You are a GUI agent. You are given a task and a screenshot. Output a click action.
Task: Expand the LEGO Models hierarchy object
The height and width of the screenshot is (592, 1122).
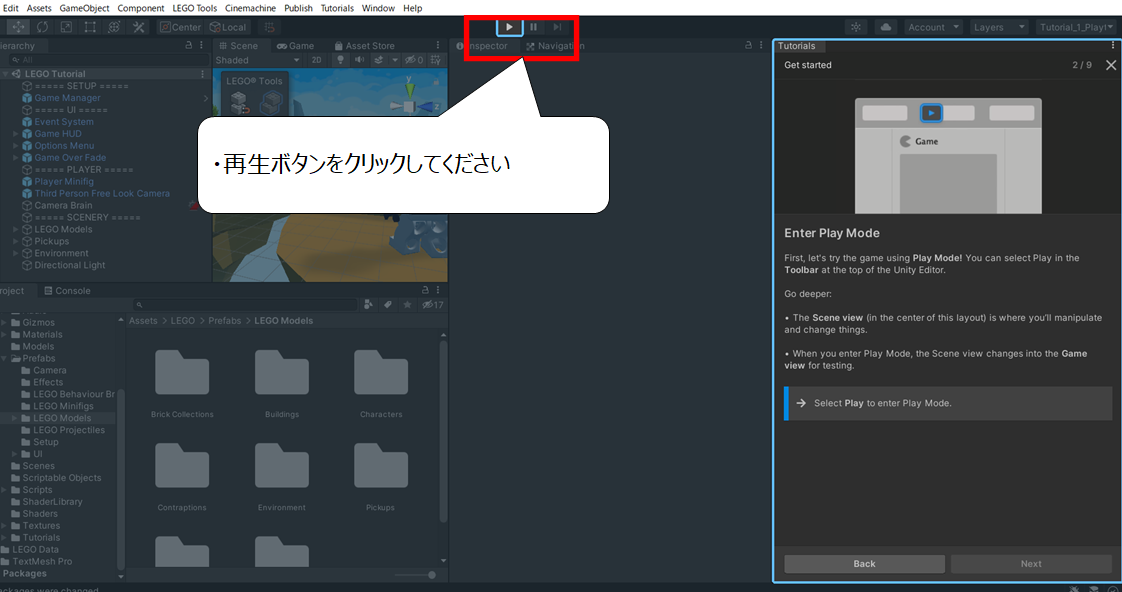16,230
